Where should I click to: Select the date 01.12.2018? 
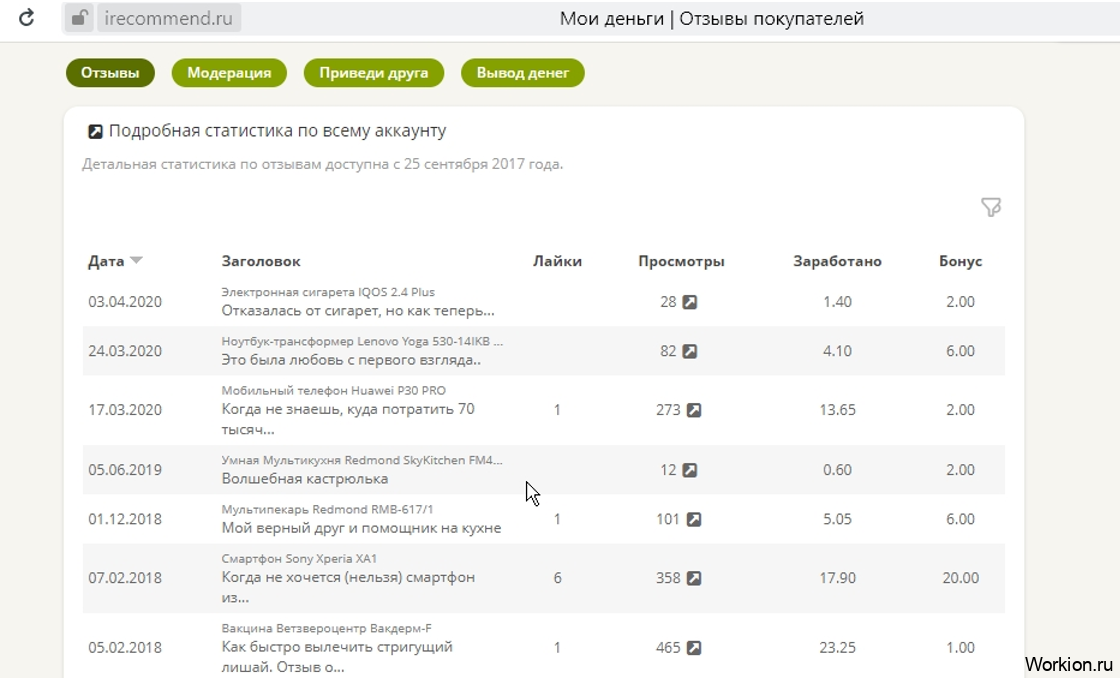[x=125, y=519]
